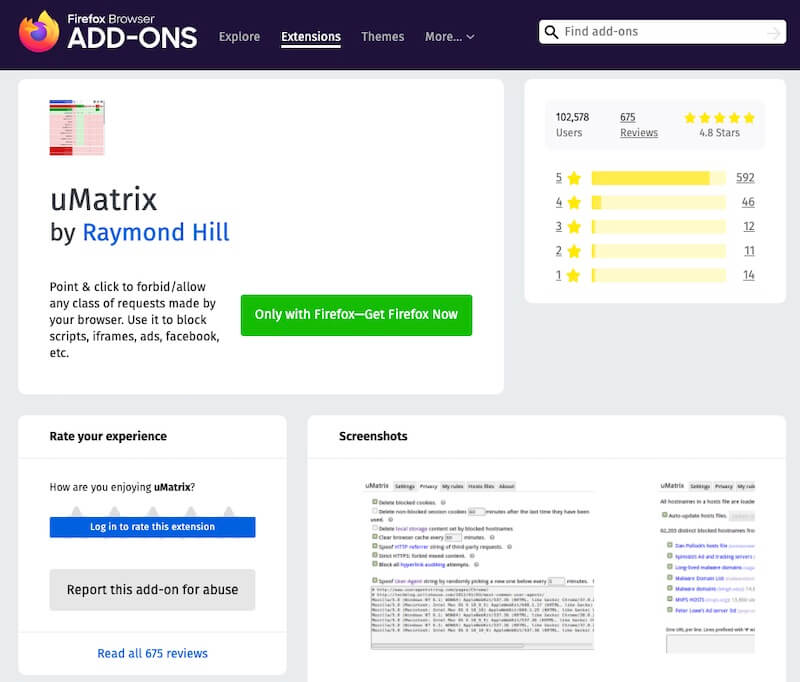
Task: Click Log in to rate this extension
Action: pyautogui.click(x=152, y=527)
